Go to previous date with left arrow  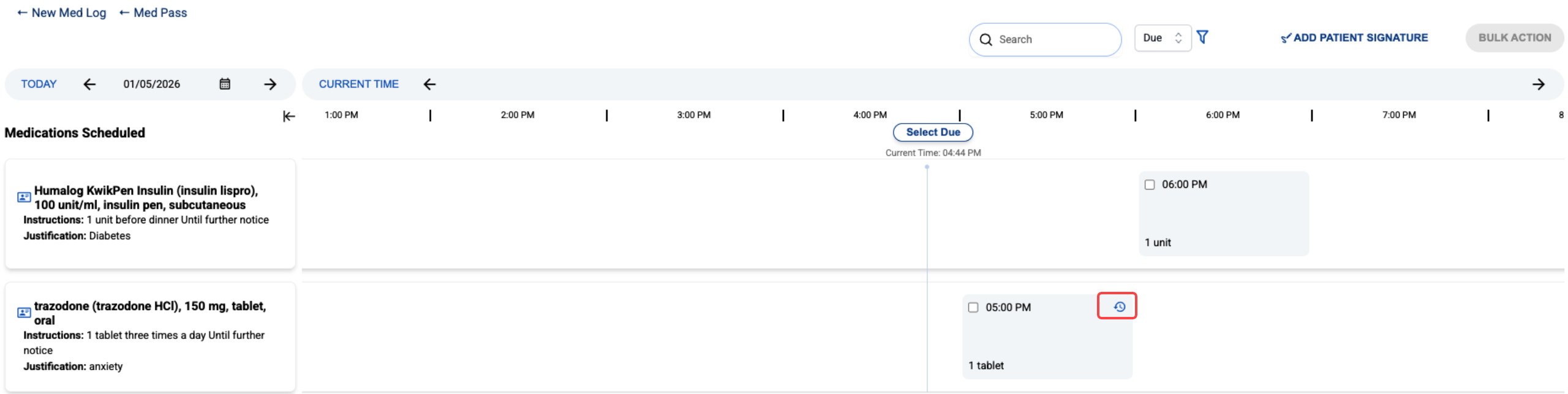89,84
